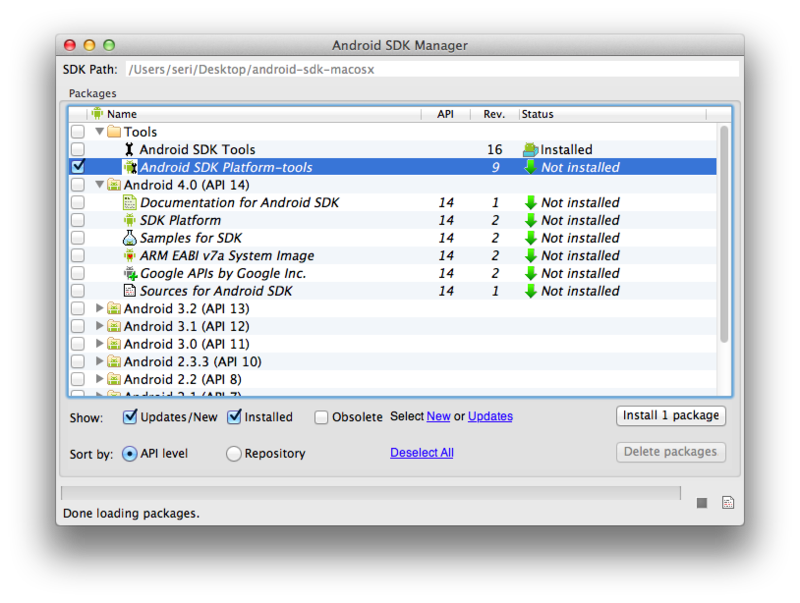
Task: Click the packages list vertical scrollbar
Action: tap(723, 235)
